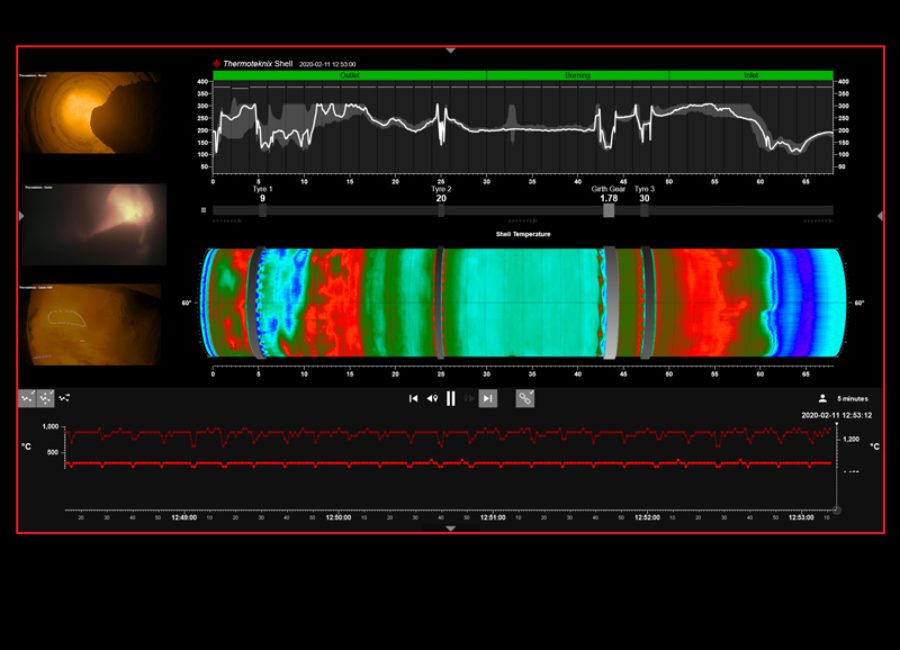Click the speaker icon beside pause
Viewport: 900px width, 650px height.
[x=432, y=398]
